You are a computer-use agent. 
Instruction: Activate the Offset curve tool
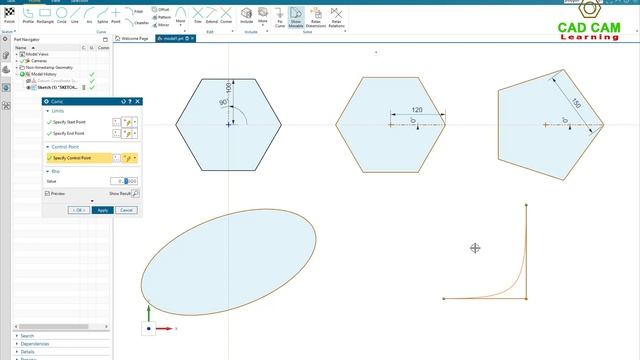(160, 9)
